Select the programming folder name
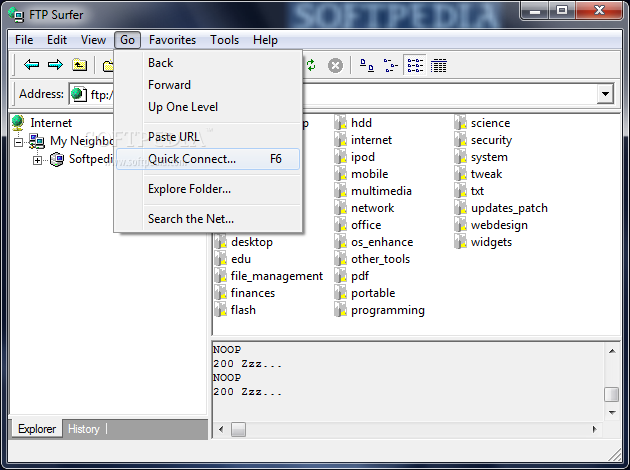The width and height of the screenshot is (630, 470). tap(388, 310)
